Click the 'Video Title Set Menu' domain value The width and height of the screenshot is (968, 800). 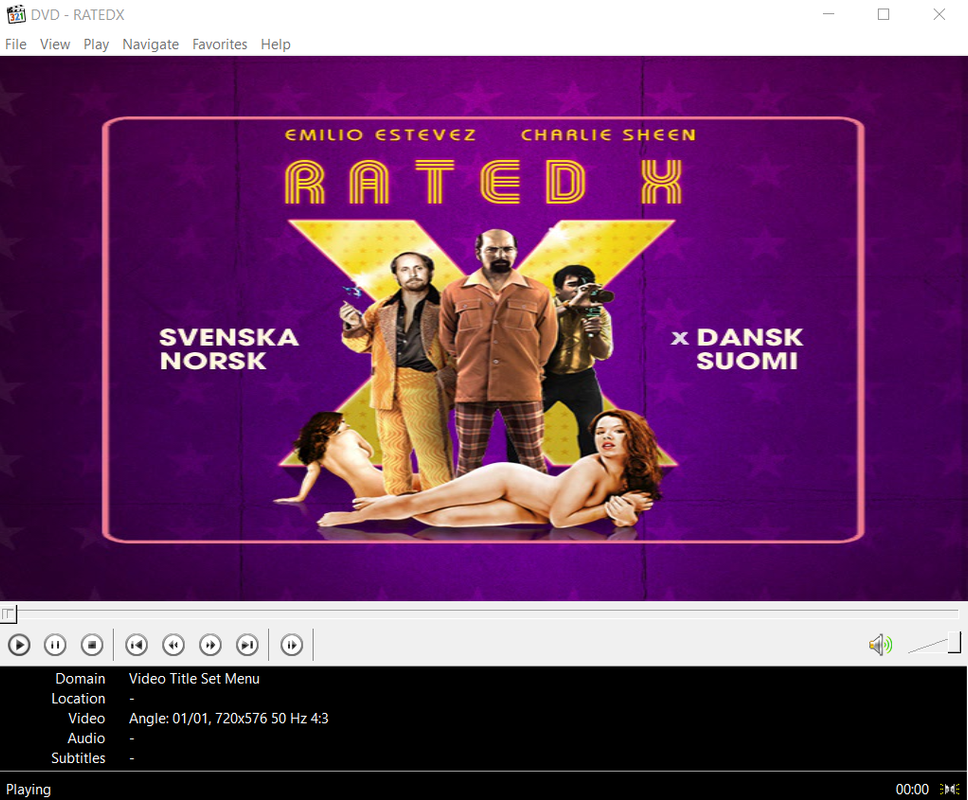194,678
